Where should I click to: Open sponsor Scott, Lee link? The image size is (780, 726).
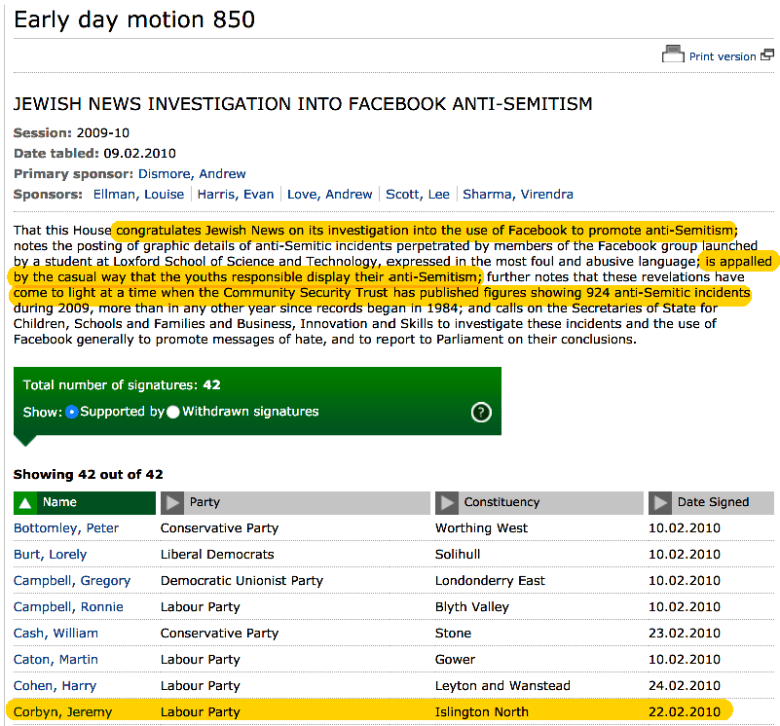pos(417,194)
